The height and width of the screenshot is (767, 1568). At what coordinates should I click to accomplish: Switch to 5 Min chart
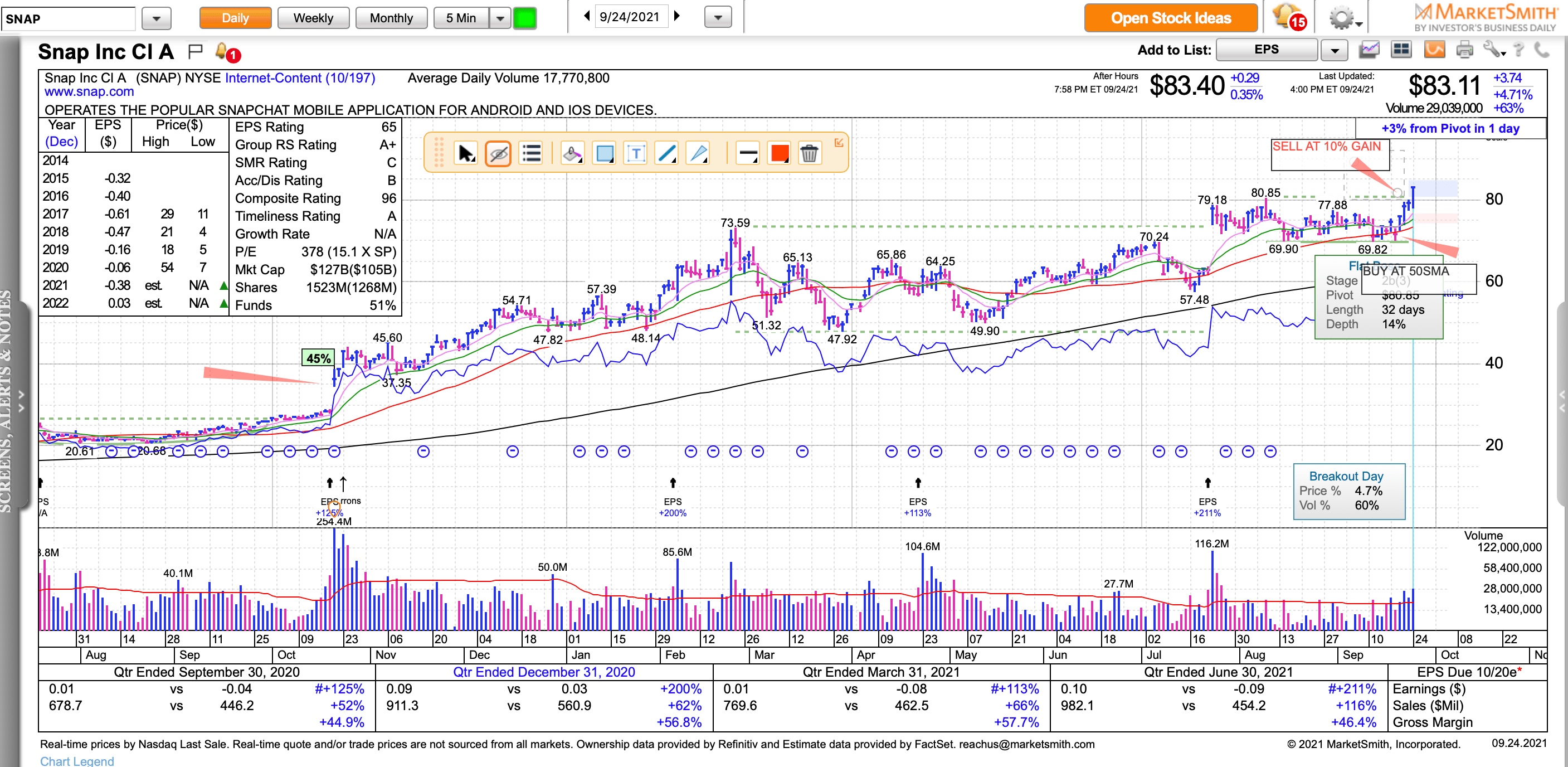point(461,18)
